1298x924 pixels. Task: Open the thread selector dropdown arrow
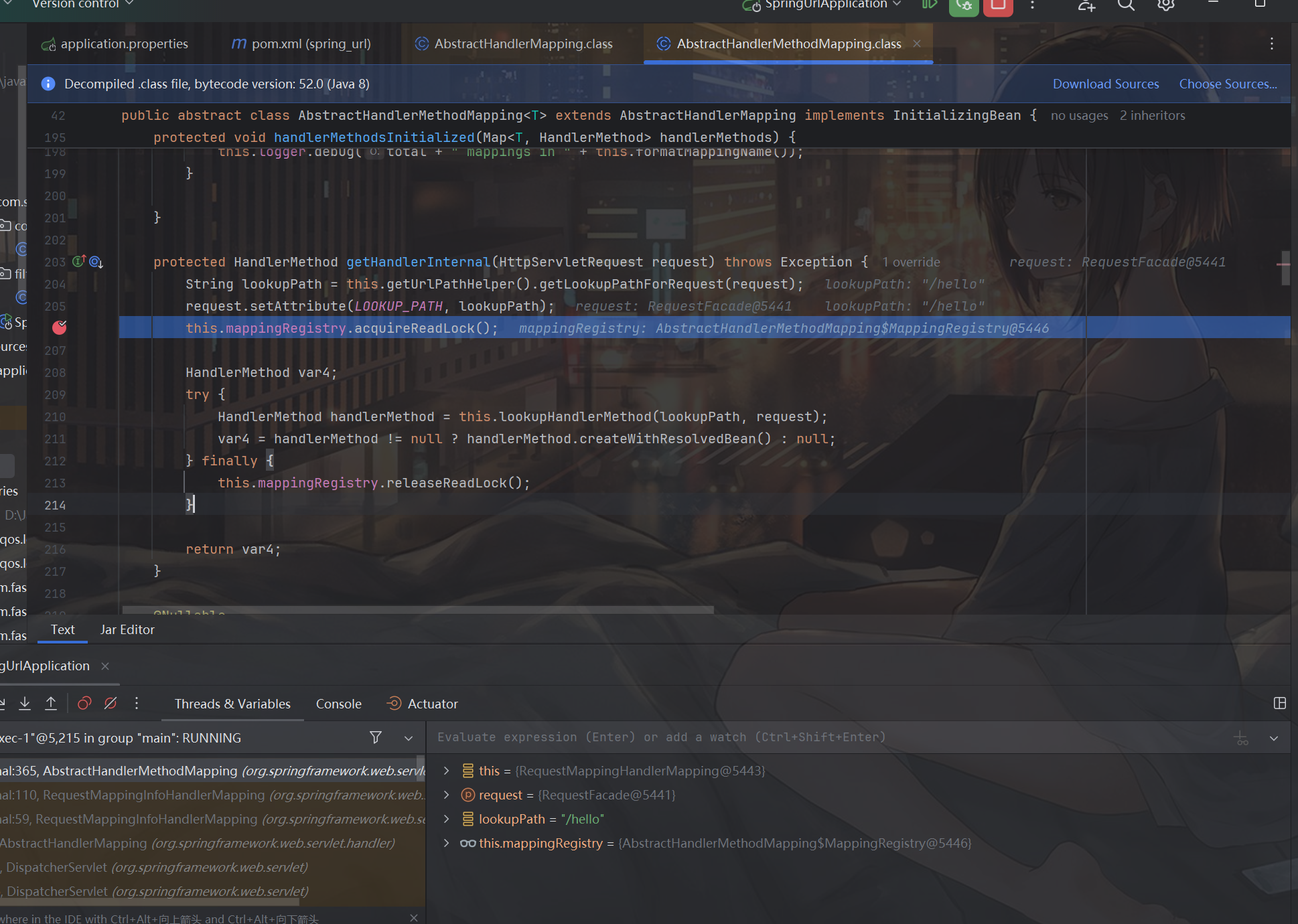tap(408, 738)
